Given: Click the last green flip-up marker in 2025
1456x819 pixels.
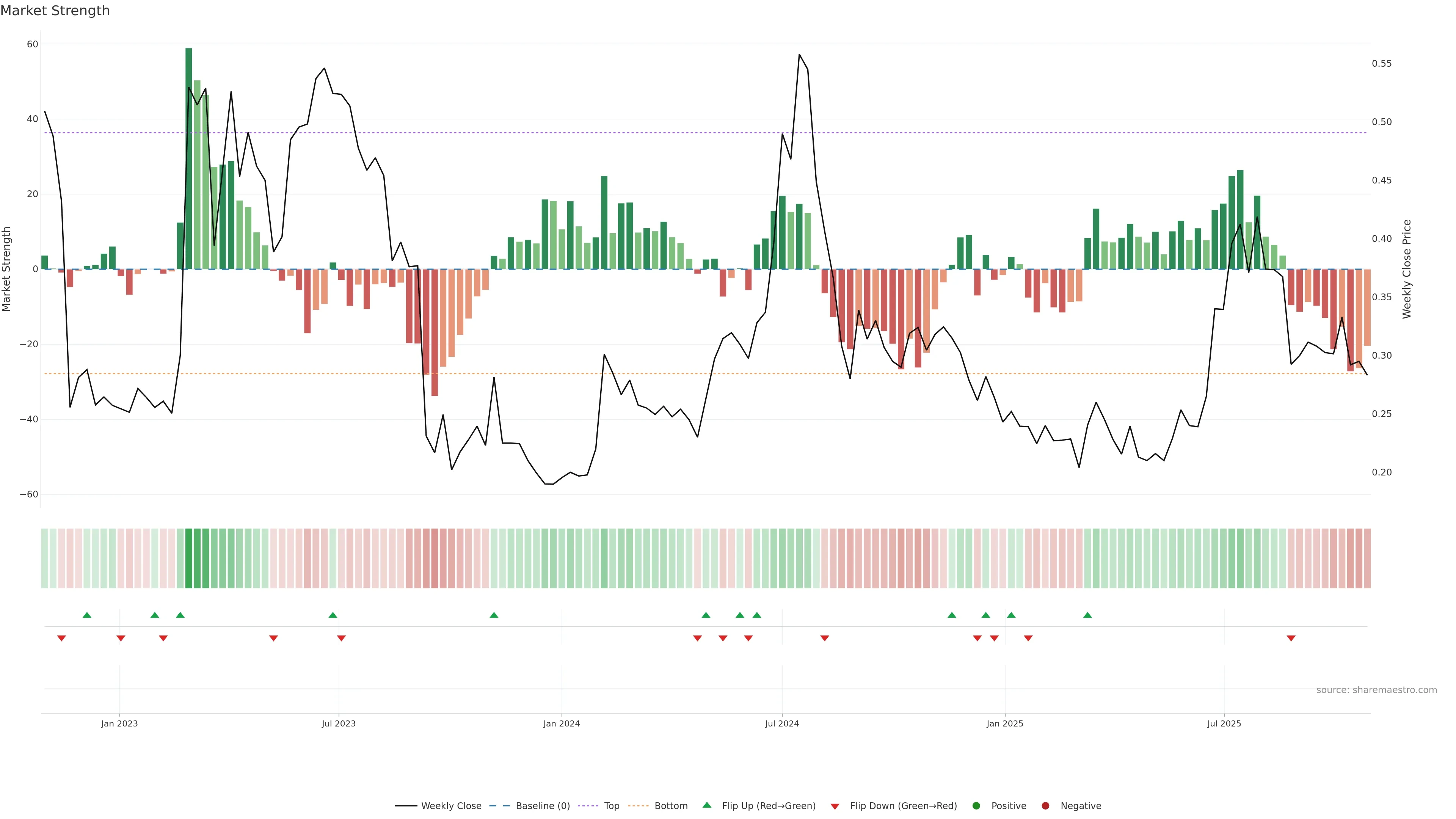Looking at the screenshot, I should pyautogui.click(x=1087, y=615).
